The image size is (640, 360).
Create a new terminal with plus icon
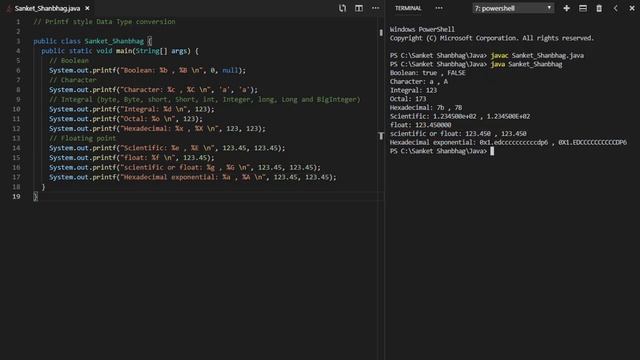click(x=567, y=8)
